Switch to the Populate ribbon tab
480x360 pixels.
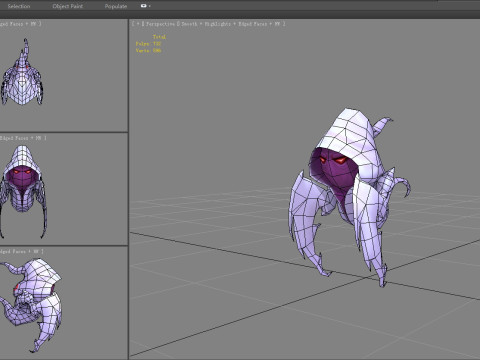pos(116,6)
